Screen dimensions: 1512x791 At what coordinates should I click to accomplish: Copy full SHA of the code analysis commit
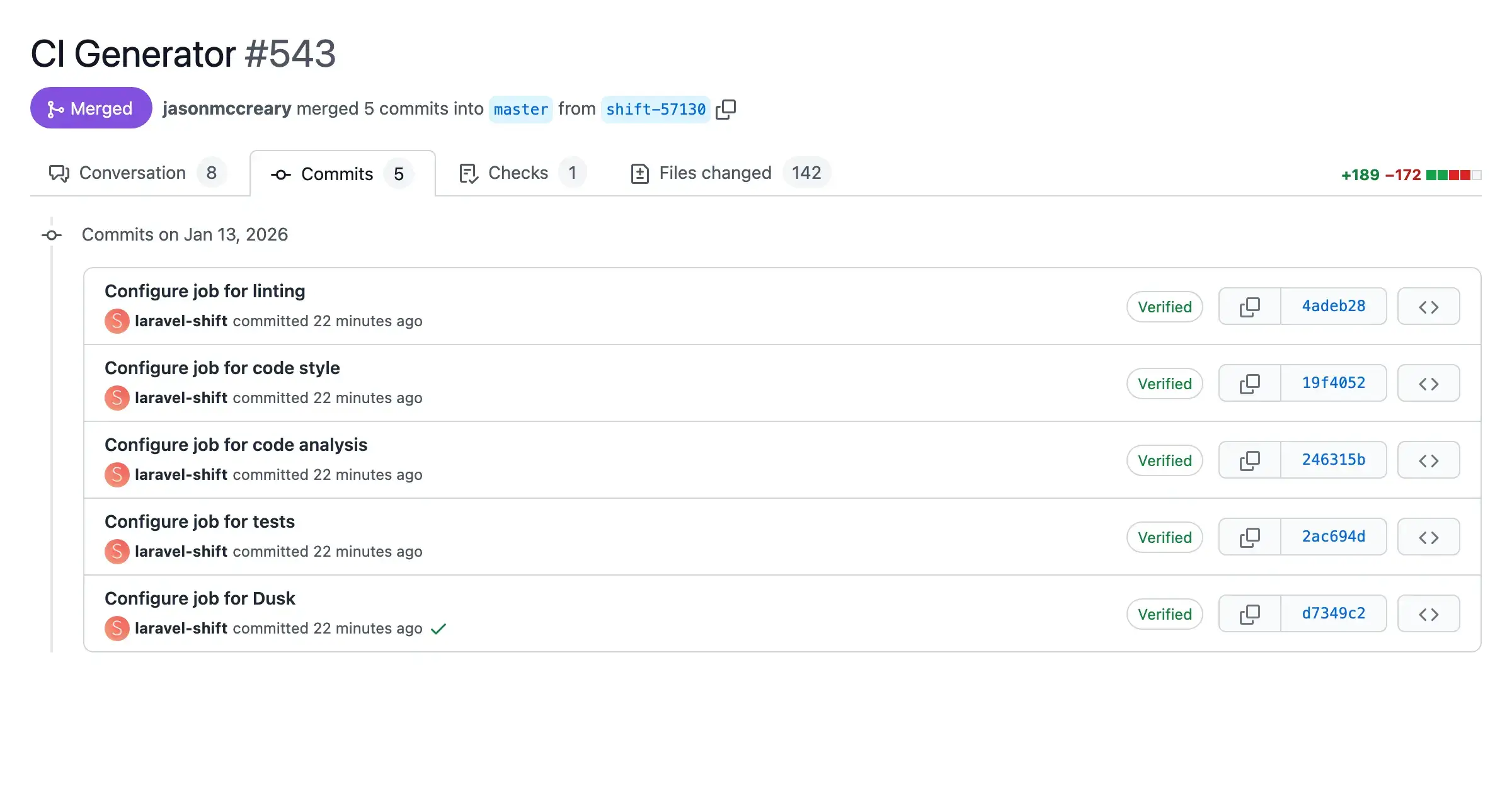pyautogui.click(x=1249, y=460)
